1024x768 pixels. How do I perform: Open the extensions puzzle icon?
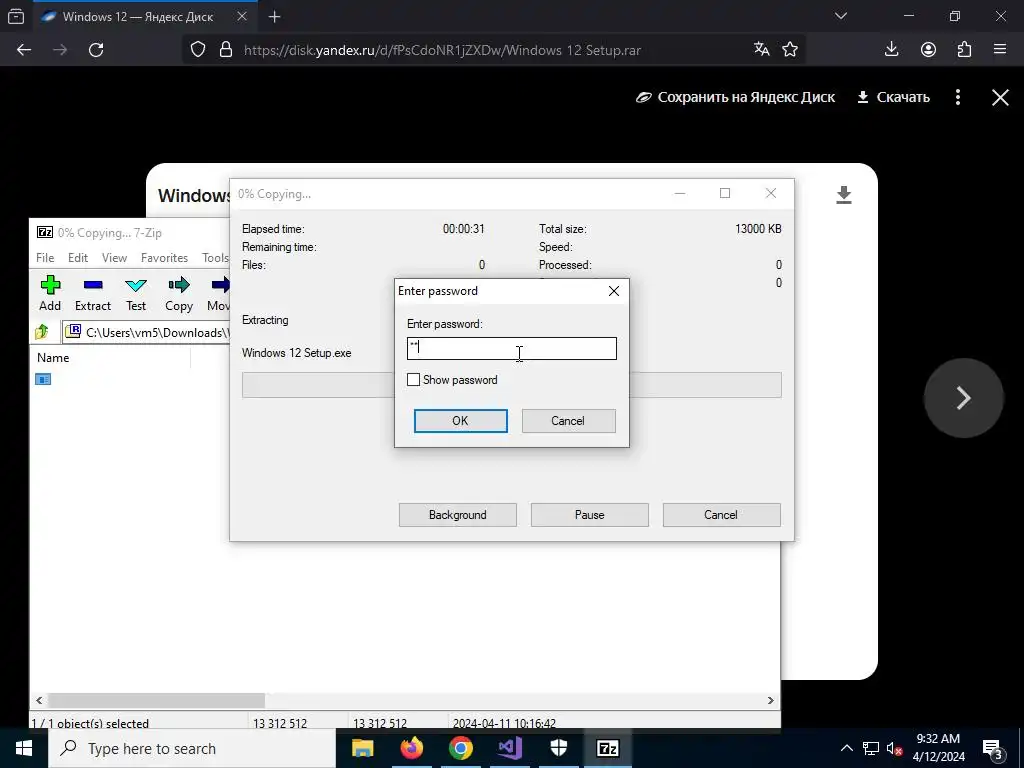[x=964, y=49]
